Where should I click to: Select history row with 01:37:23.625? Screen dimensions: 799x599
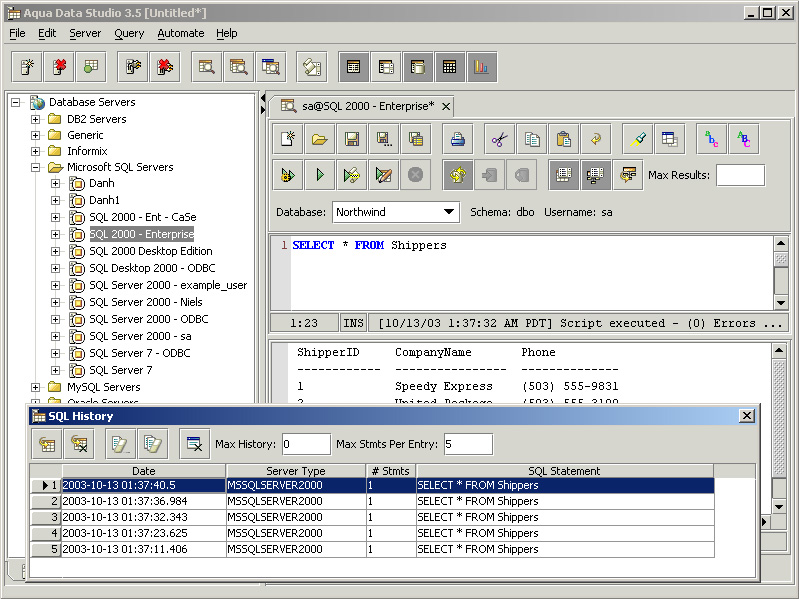tap(143, 533)
